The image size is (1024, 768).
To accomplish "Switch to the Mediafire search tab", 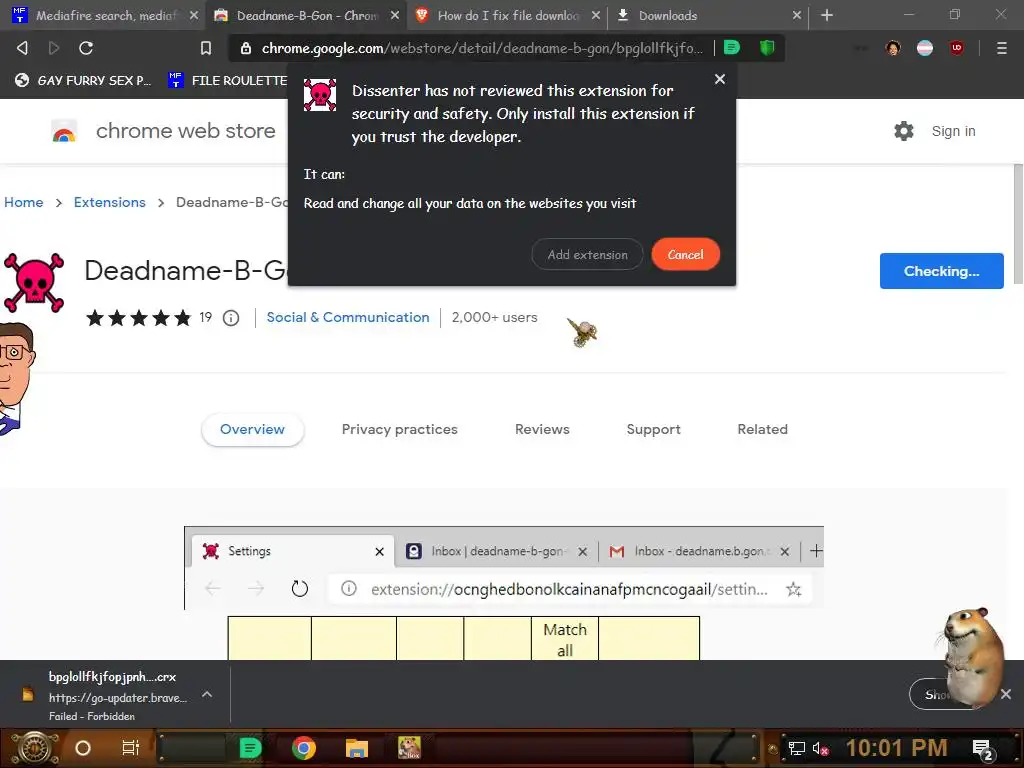I will coord(104,15).
